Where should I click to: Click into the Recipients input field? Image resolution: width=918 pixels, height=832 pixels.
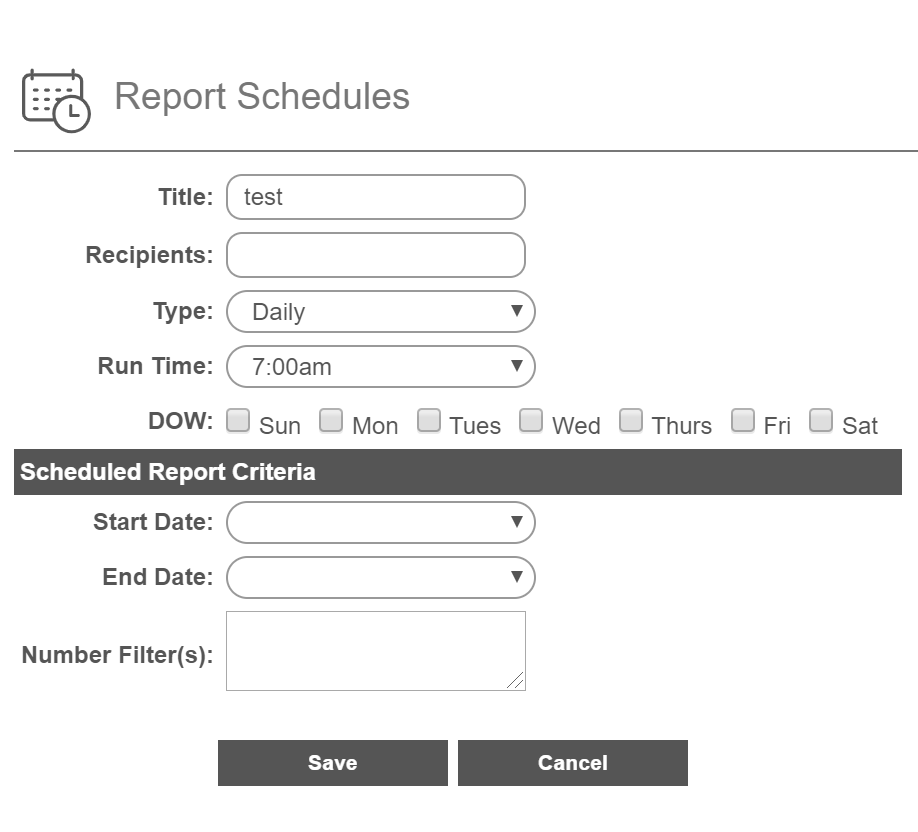tap(376, 255)
